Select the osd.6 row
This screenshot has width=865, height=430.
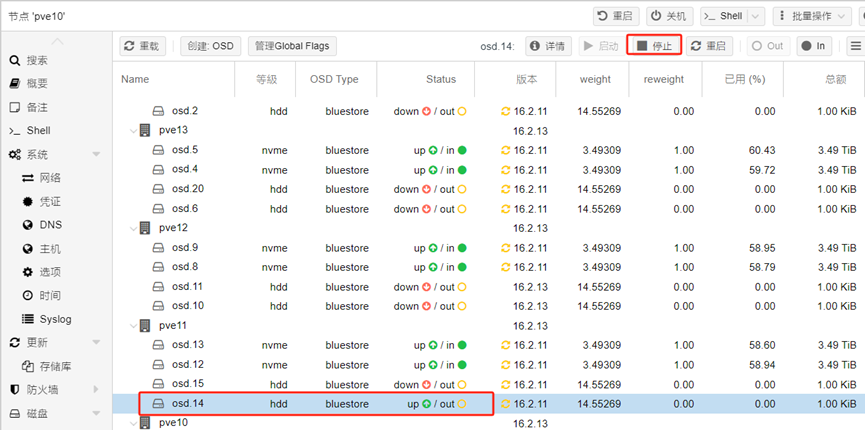[x=489, y=209]
